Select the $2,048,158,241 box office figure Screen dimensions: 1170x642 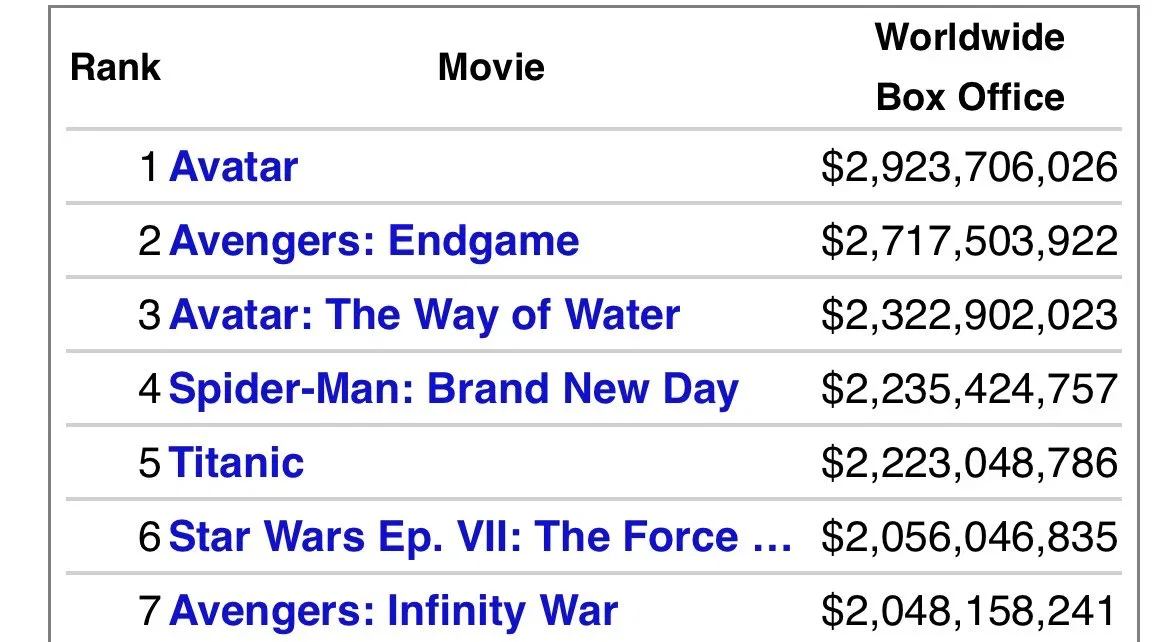coord(968,611)
